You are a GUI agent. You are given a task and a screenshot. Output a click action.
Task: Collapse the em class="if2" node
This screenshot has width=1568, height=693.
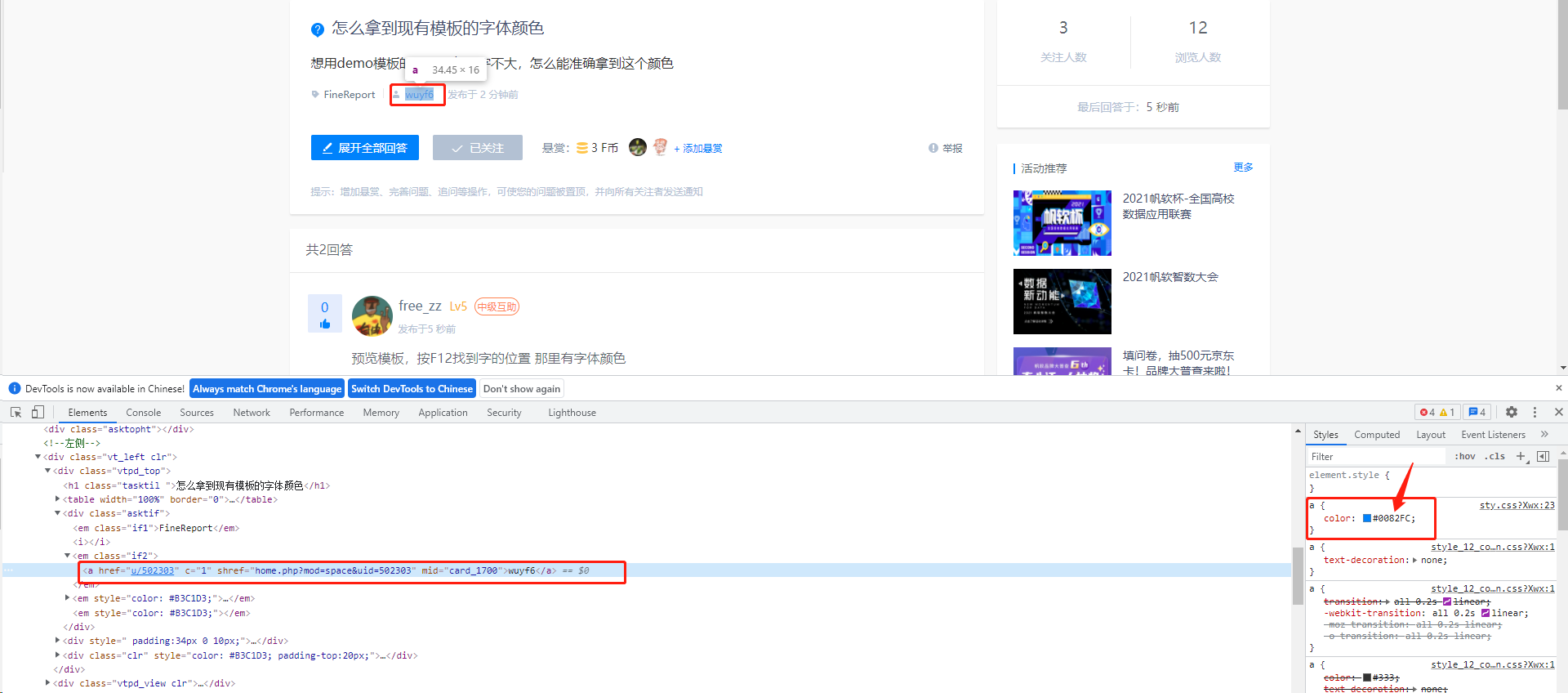67,556
